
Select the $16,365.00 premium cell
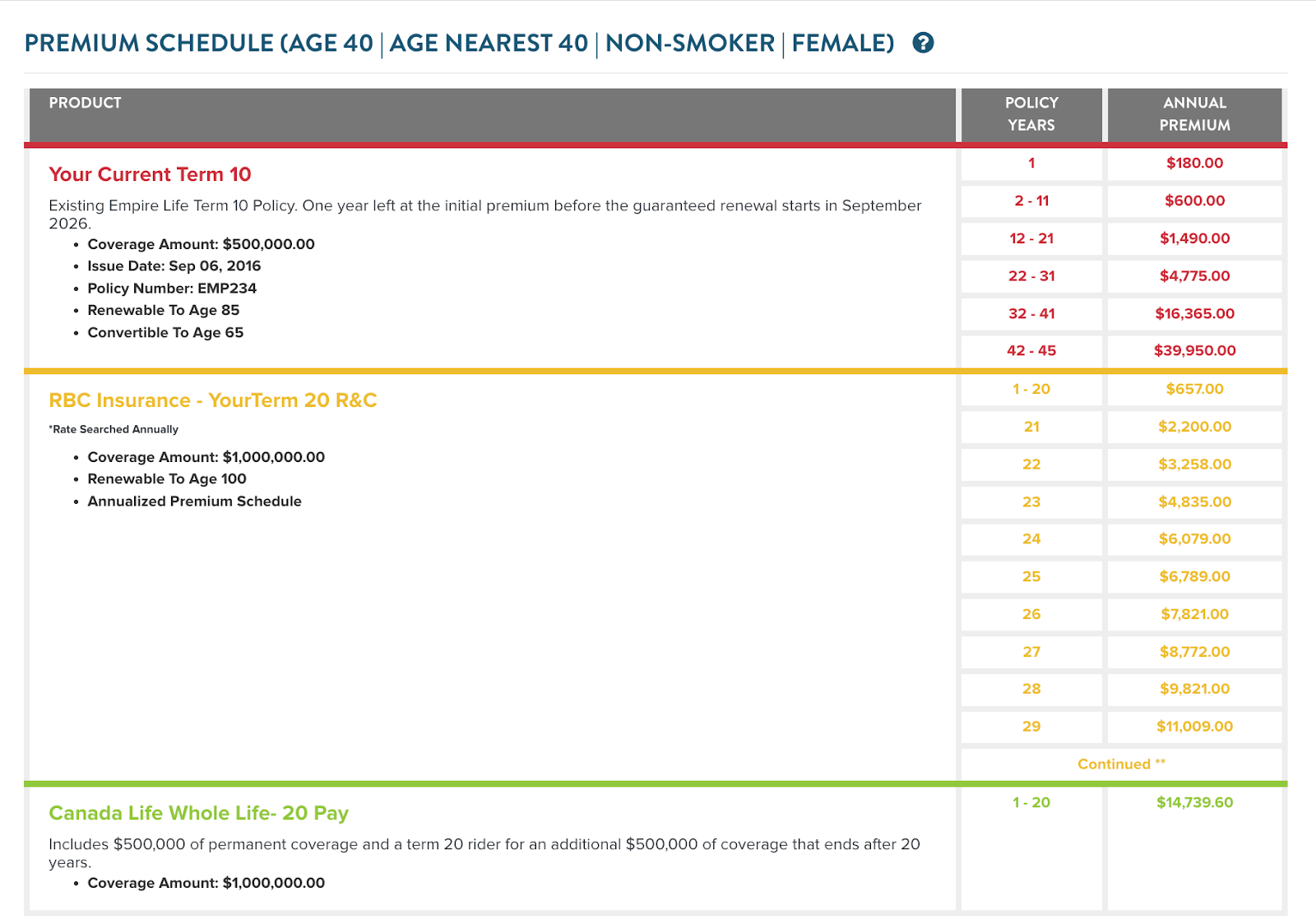pyautogui.click(x=1194, y=313)
